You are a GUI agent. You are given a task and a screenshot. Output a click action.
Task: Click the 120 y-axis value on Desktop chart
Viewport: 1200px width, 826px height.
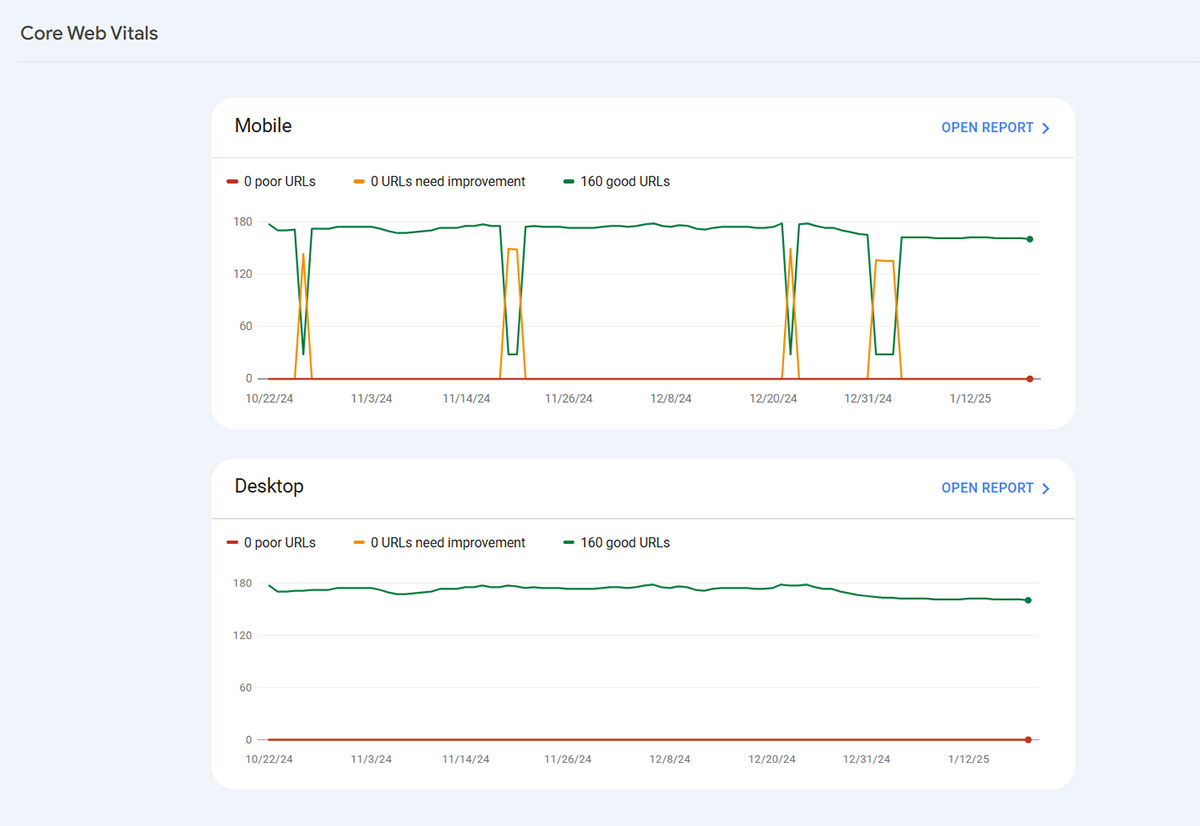tap(243, 635)
